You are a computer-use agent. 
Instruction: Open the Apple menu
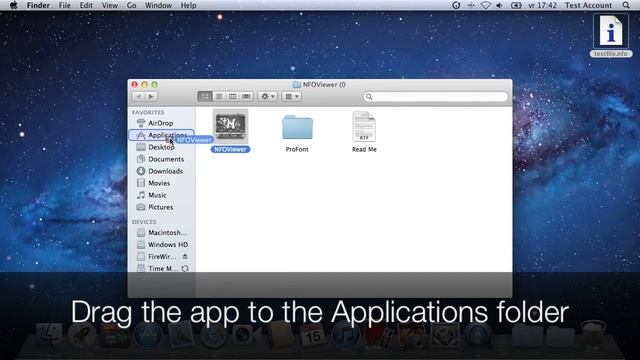click(x=13, y=5)
